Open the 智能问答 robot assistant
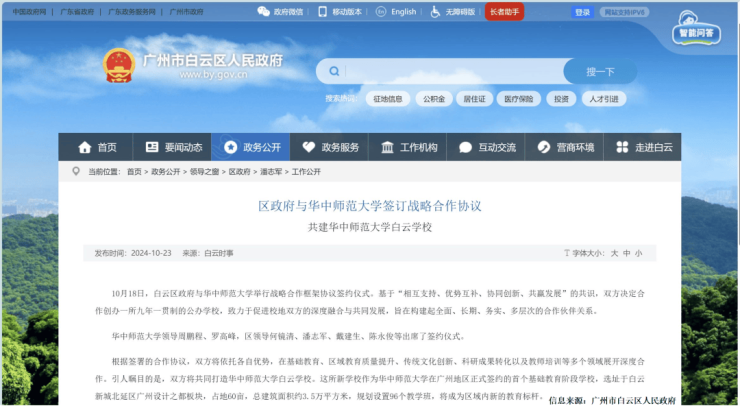 click(x=696, y=28)
